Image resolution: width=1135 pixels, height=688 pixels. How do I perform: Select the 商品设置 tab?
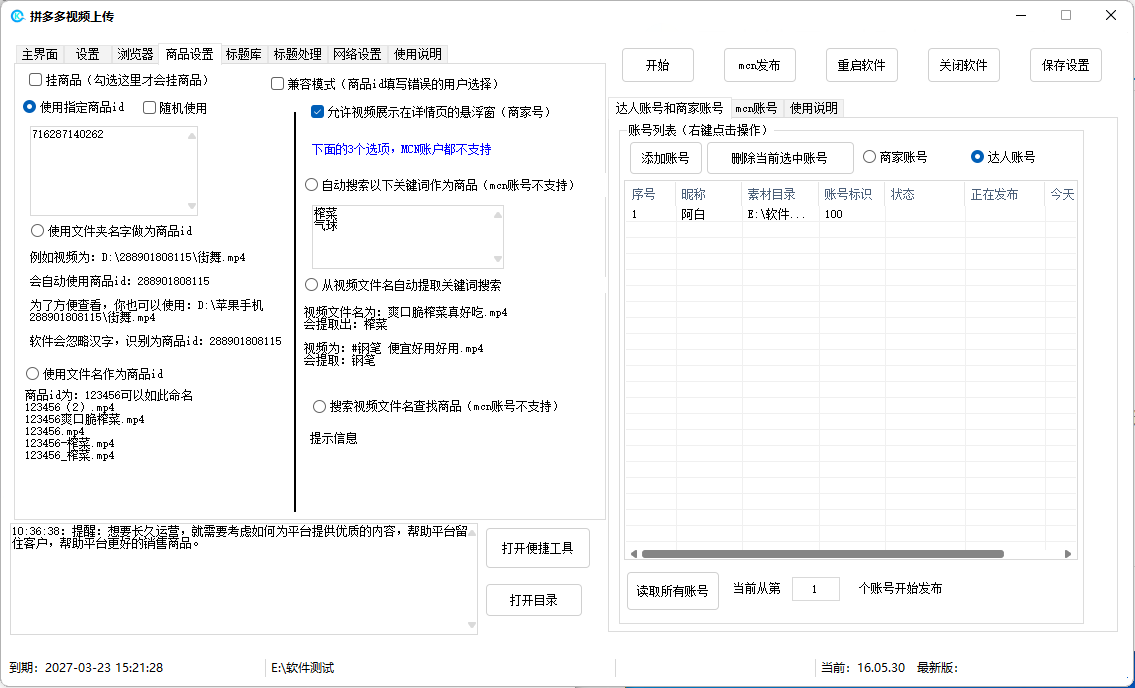[x=190, y=54]
